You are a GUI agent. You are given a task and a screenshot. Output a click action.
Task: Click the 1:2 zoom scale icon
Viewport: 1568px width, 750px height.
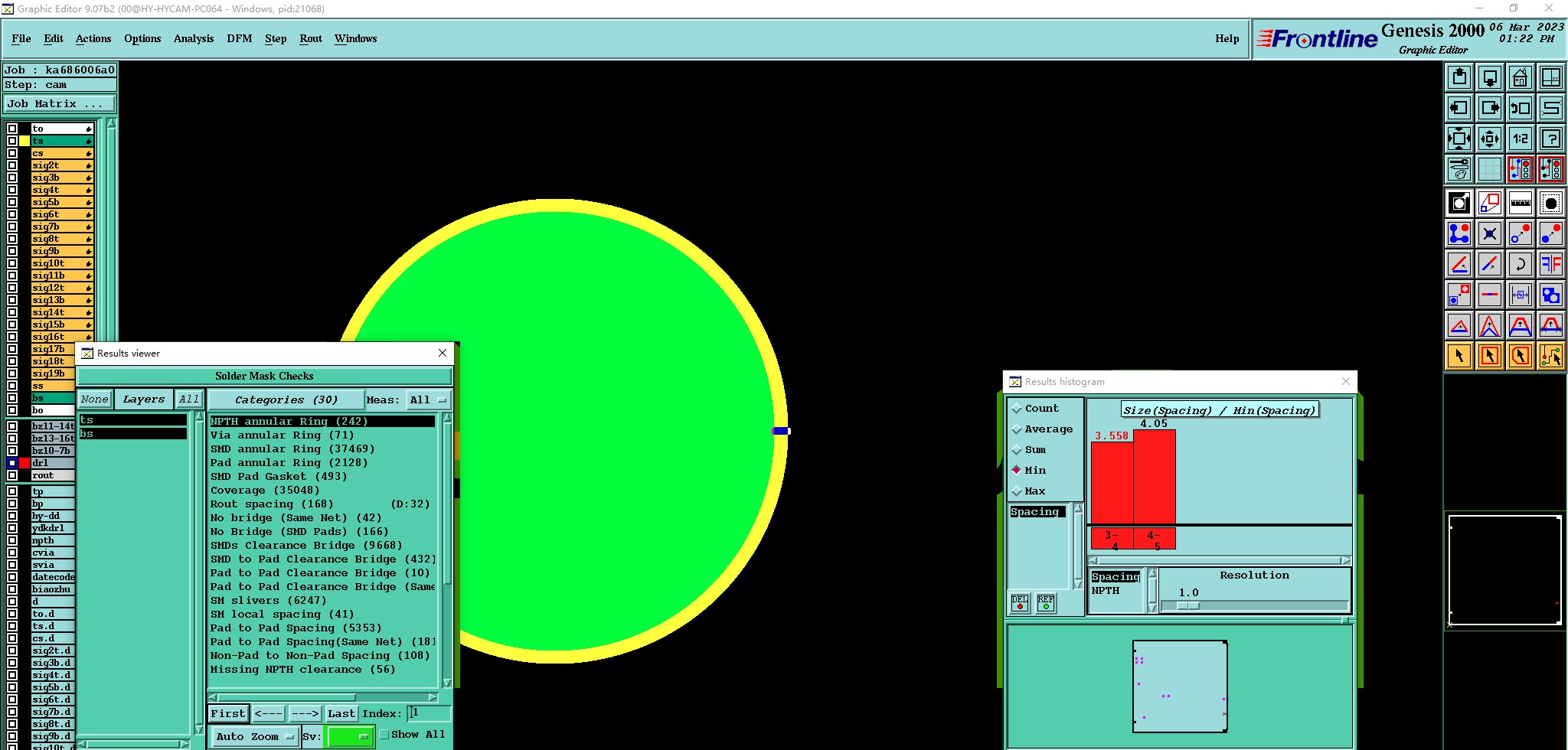pos(1521,139)
